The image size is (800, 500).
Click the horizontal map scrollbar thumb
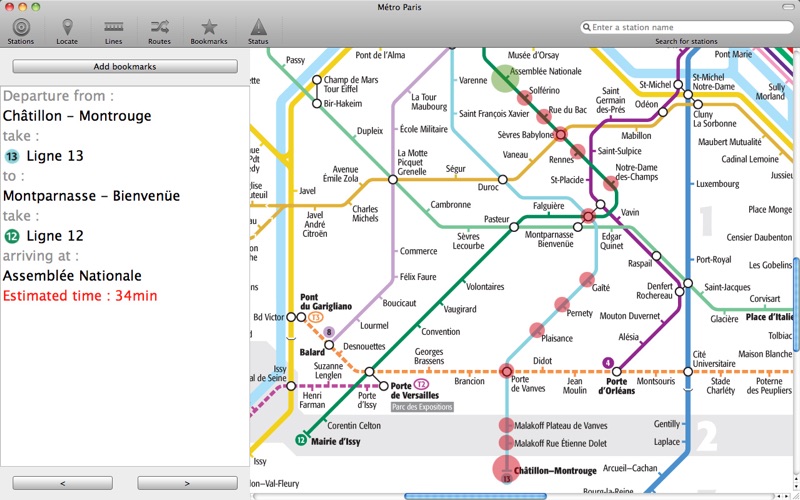click(x=476, y=496)
